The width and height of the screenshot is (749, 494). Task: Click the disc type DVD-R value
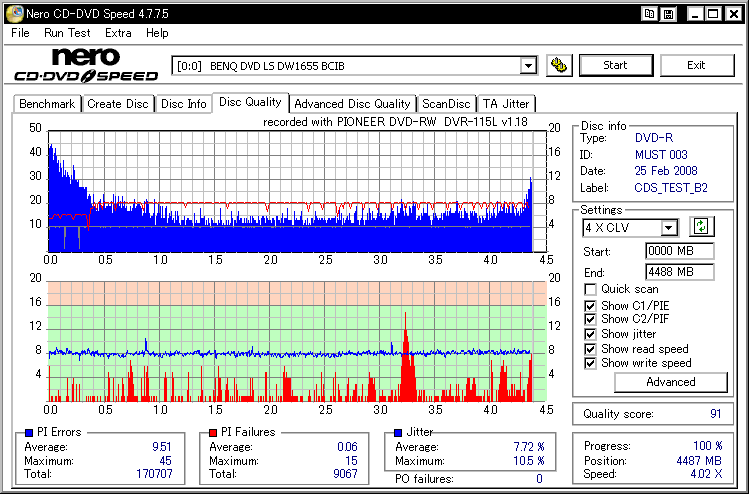pyautogui.click(x=653, y=138)
